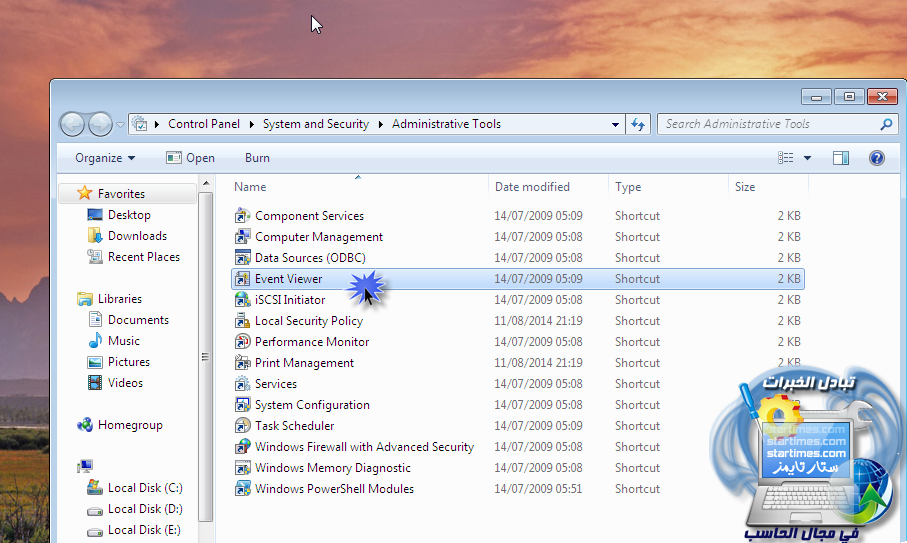Select Local Disk (C:) in navigation pane
Image resolution: width=907 pixels, height=543 pixels.
click(144, 488)
